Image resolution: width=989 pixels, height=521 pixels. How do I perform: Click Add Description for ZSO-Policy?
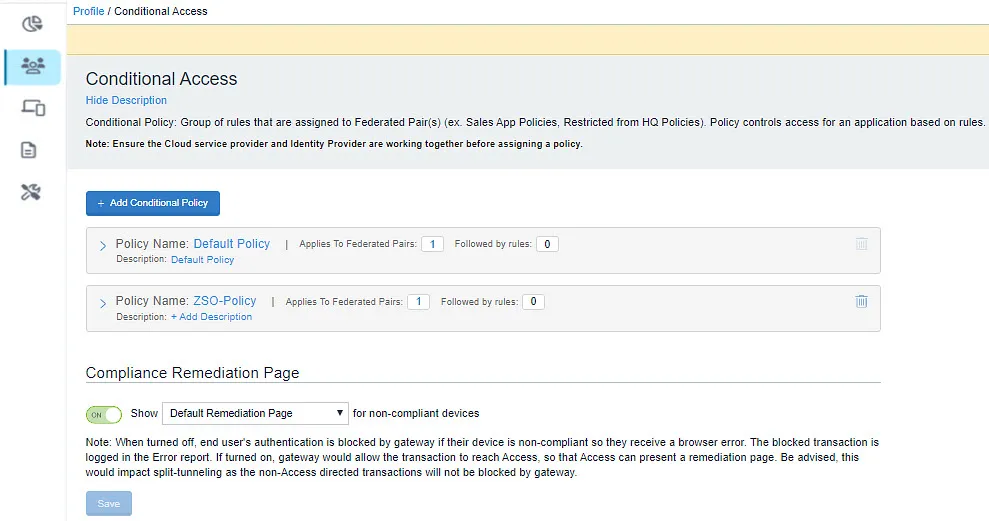211,317
